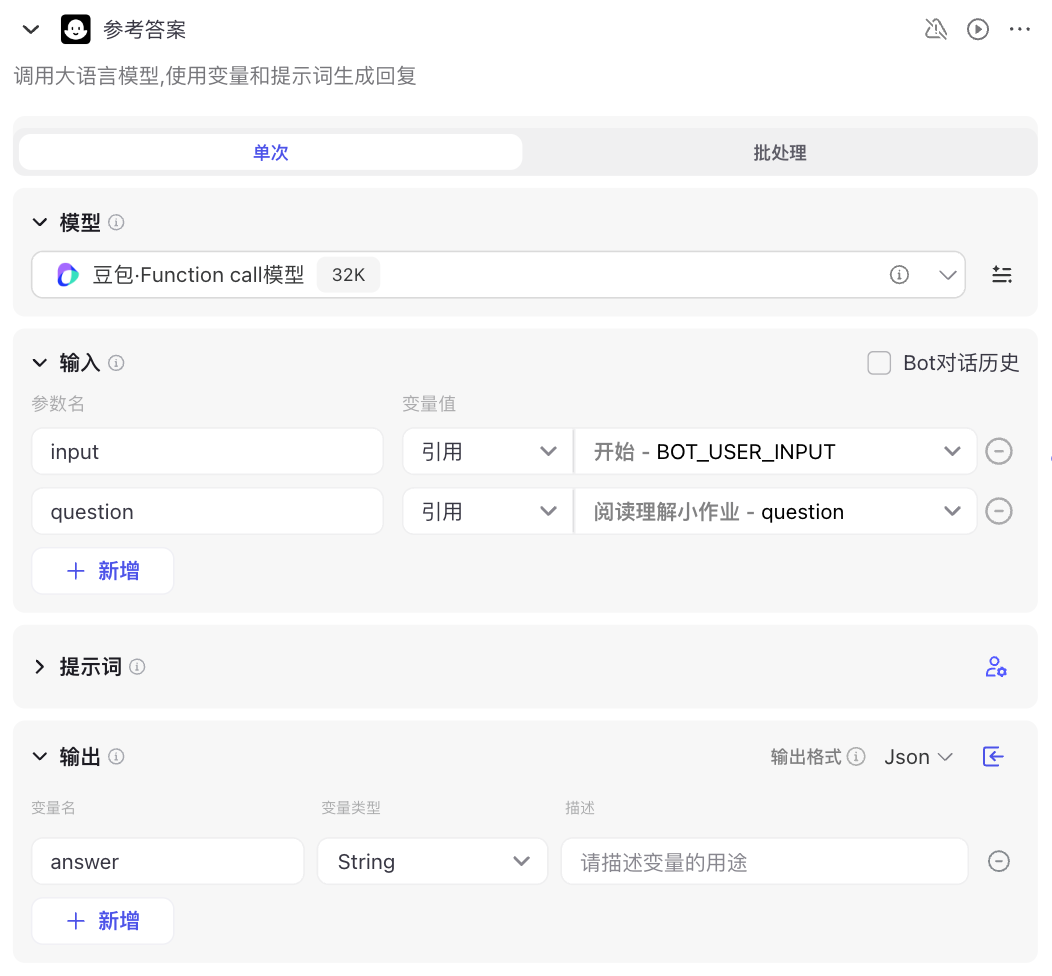
Task: Click 新增 button under output variables
Action: pos(103,921)
